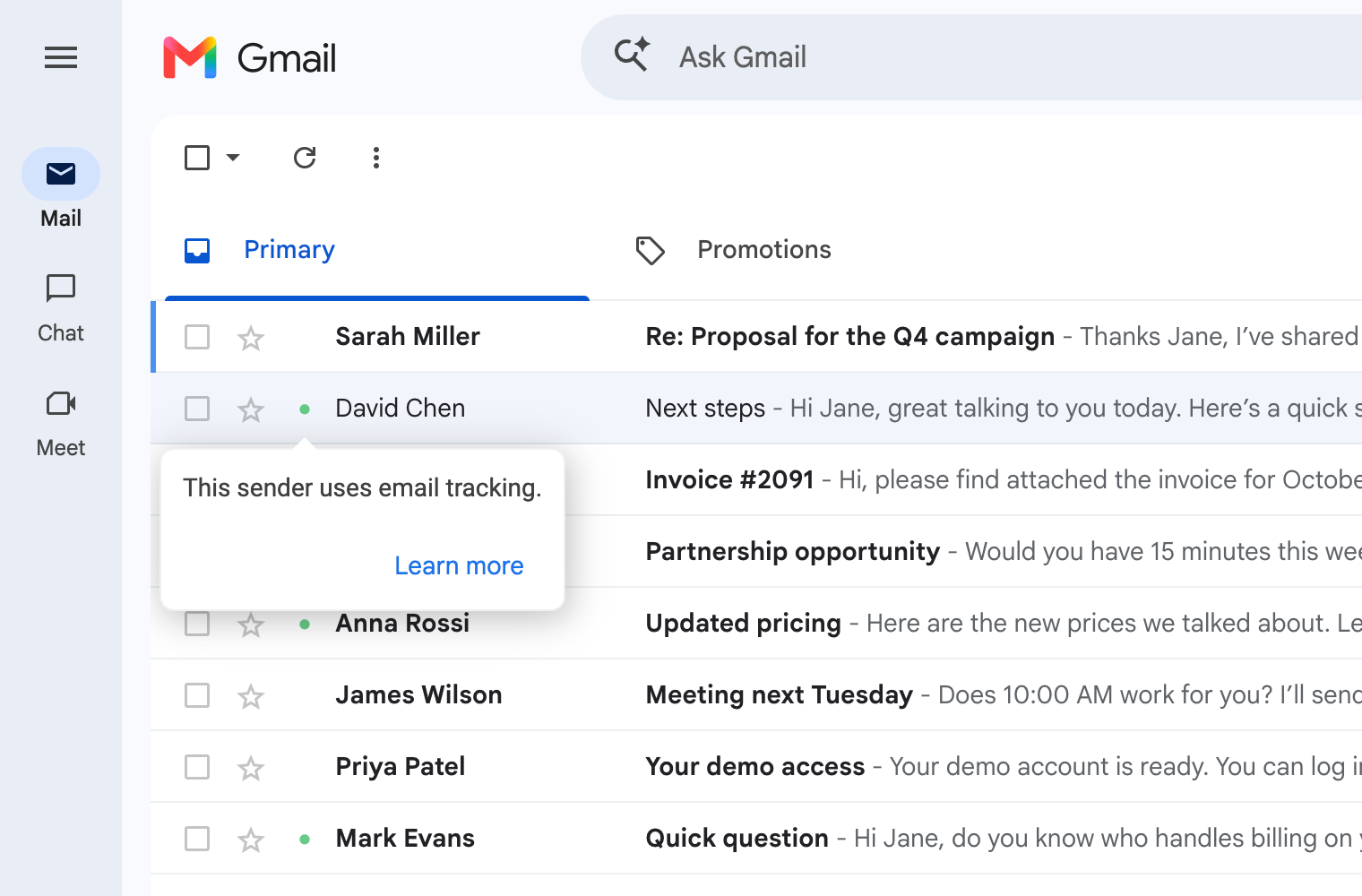Click sender name Anna Rossi
The height and width of the screenshot is (896, 1362).
[402, 624]
